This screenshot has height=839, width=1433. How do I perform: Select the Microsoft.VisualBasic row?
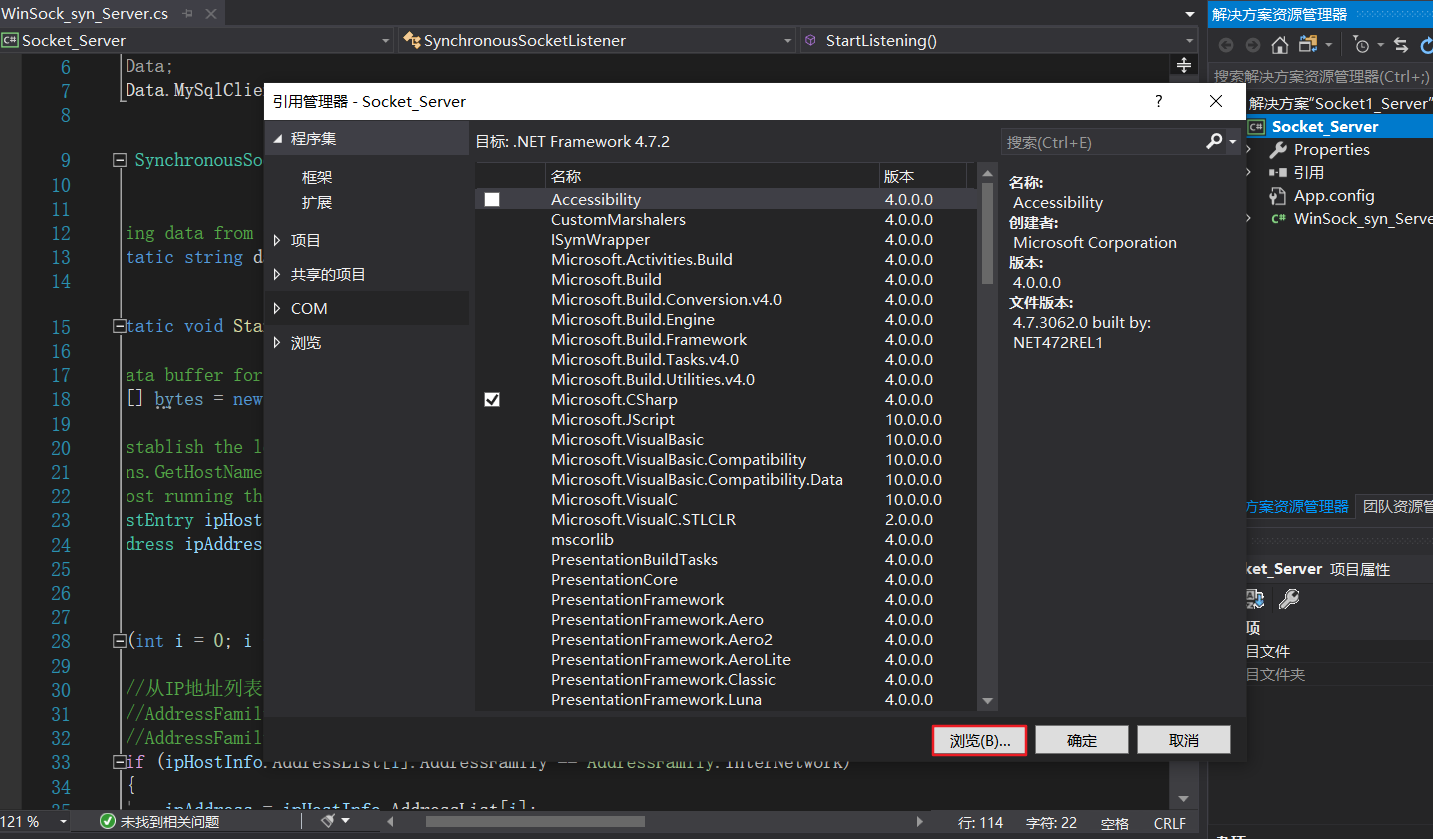727,440
